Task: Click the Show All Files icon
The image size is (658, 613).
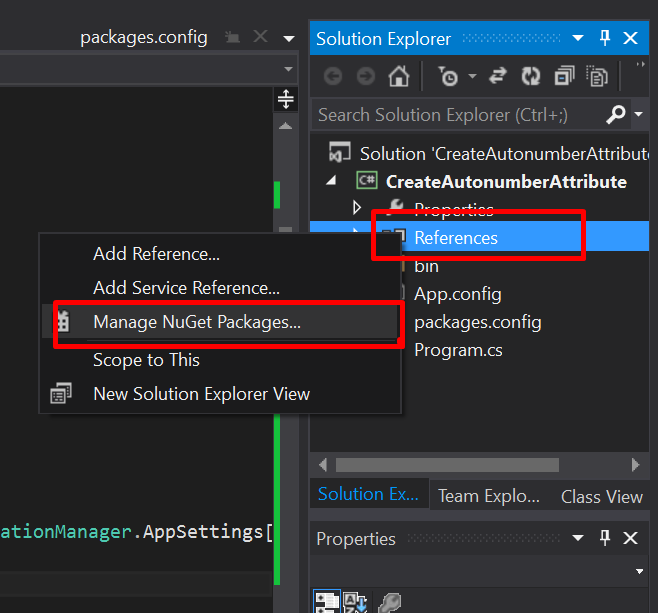Action: (x=597, y=76)
